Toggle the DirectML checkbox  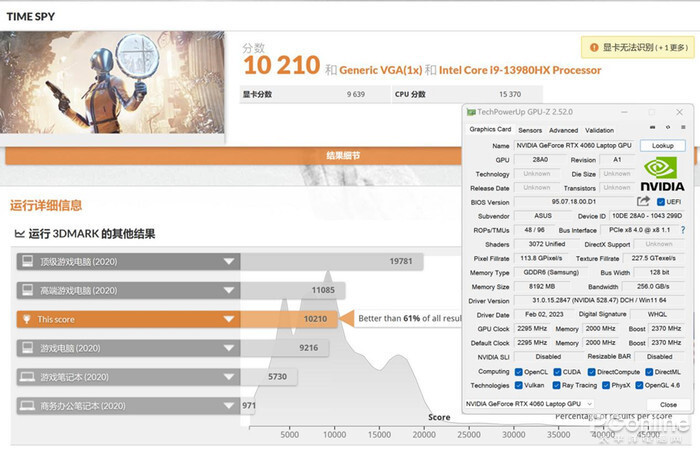[649, 372]
